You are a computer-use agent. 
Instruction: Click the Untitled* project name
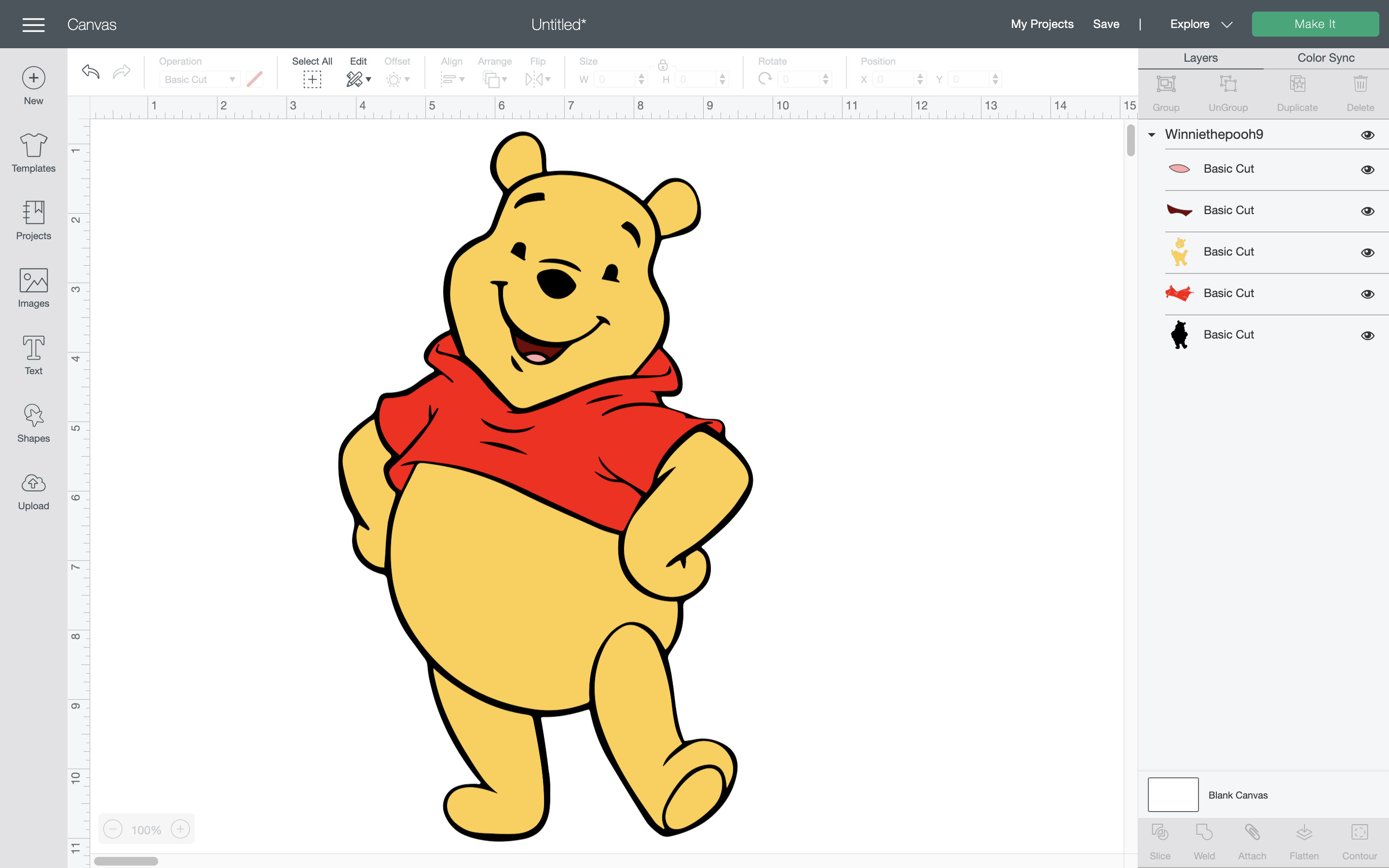pos(558,25)
